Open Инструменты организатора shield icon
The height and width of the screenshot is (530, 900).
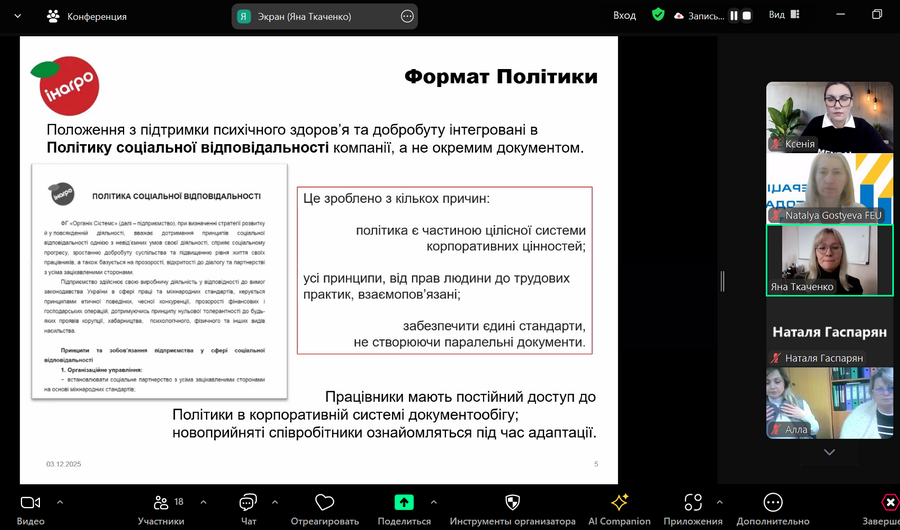(x=513, y=503)
